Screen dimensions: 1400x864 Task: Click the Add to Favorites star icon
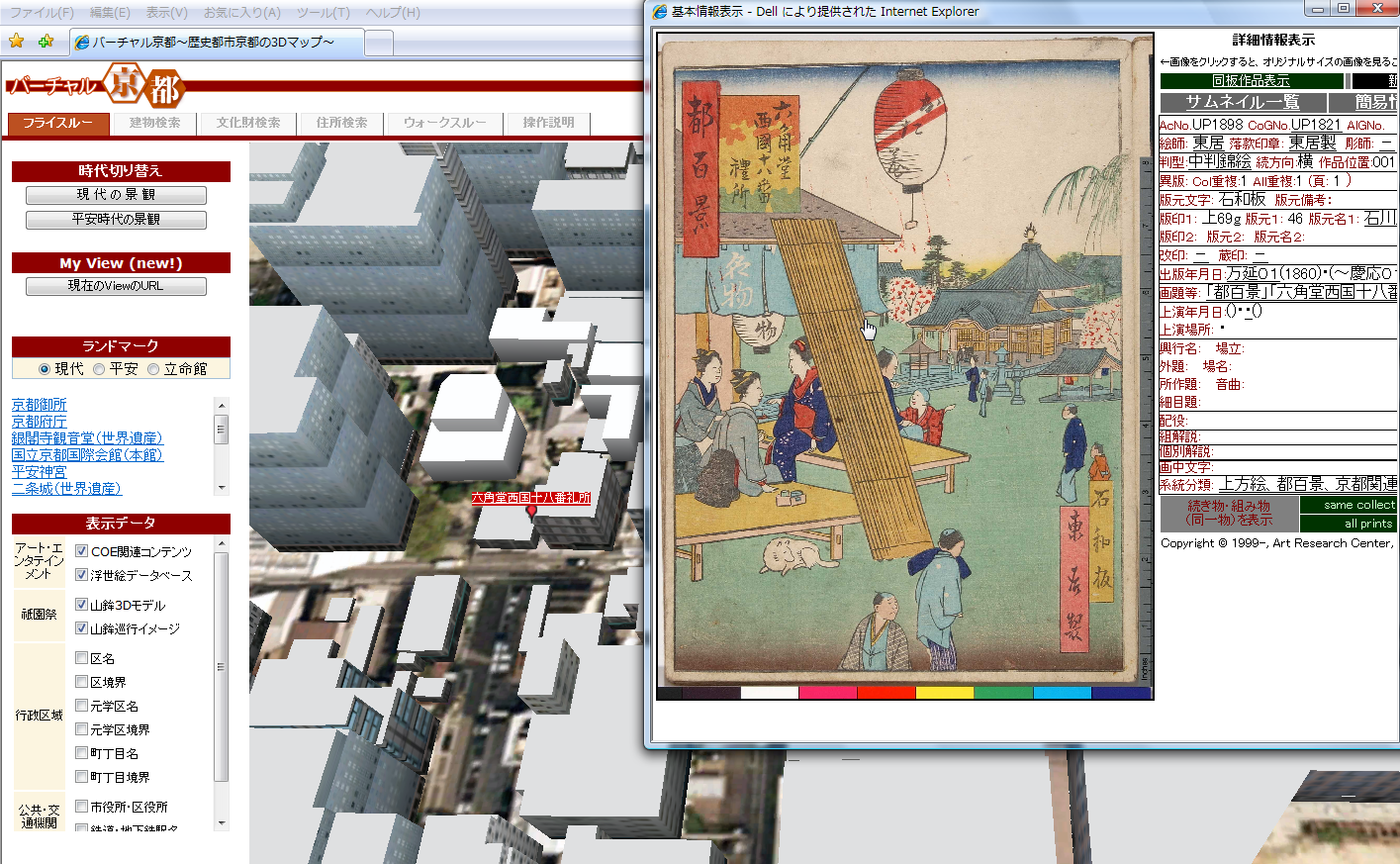pyautogui.click(x=46, y=41)
